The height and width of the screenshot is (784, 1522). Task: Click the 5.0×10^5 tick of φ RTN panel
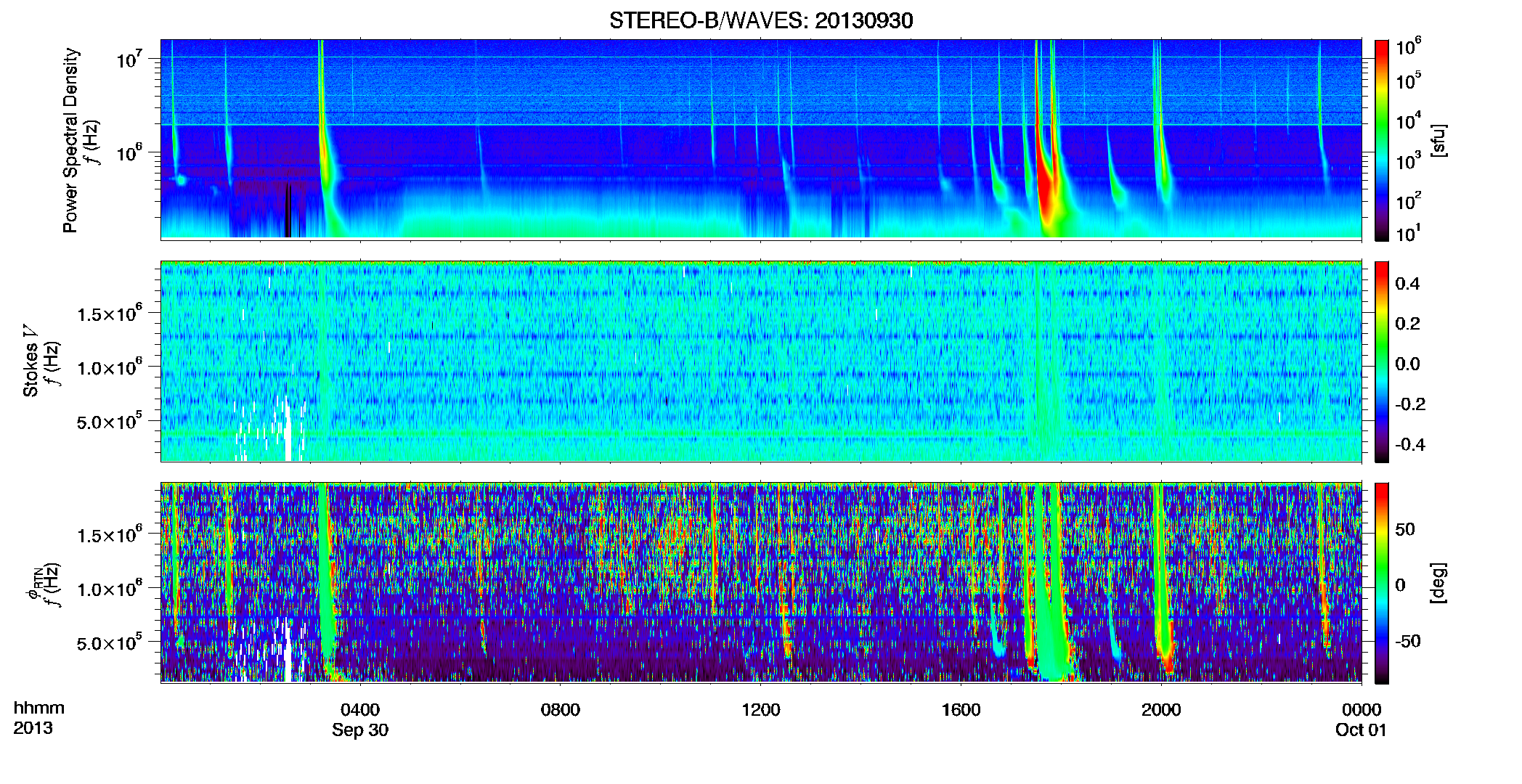pyautogui.click(x=110, y=643)
